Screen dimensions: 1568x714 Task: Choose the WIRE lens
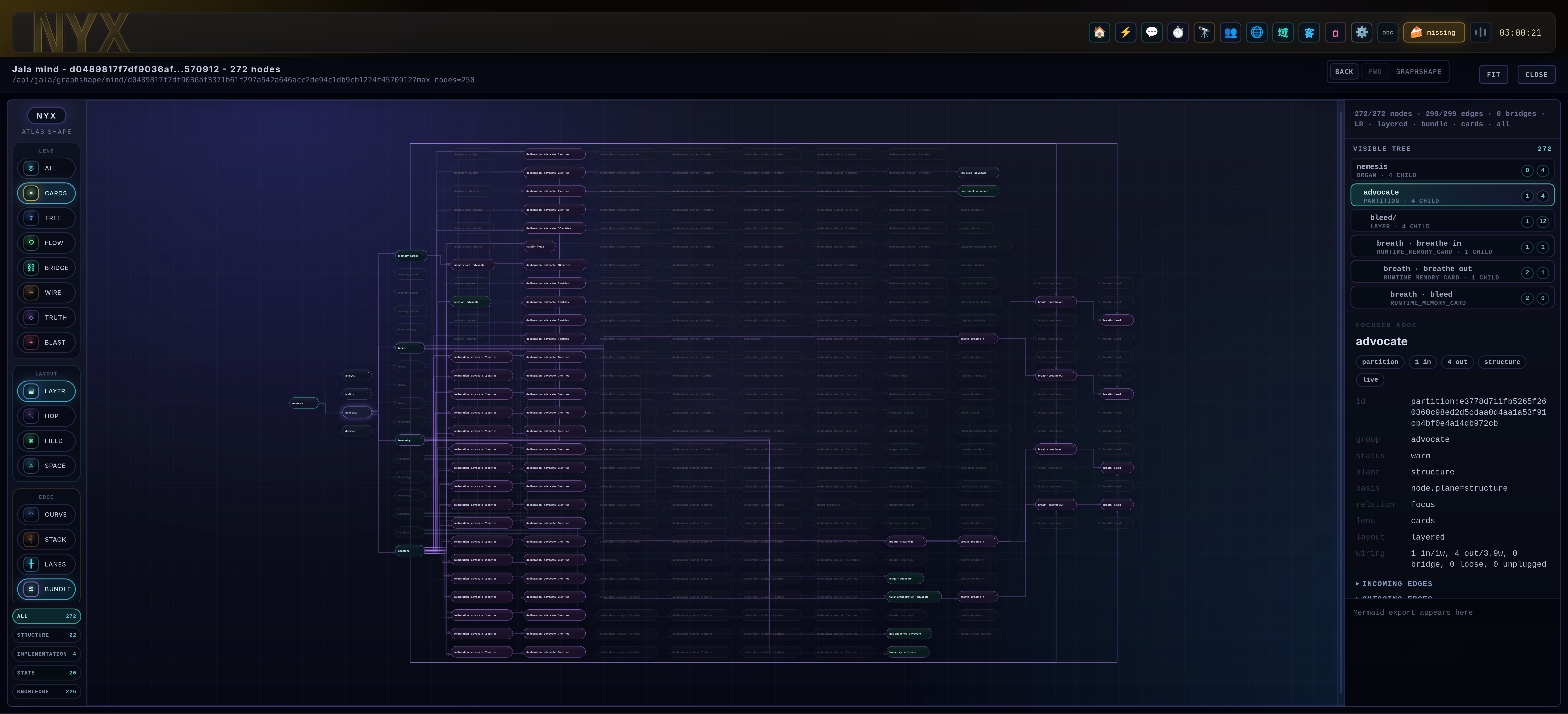[46, 293]
